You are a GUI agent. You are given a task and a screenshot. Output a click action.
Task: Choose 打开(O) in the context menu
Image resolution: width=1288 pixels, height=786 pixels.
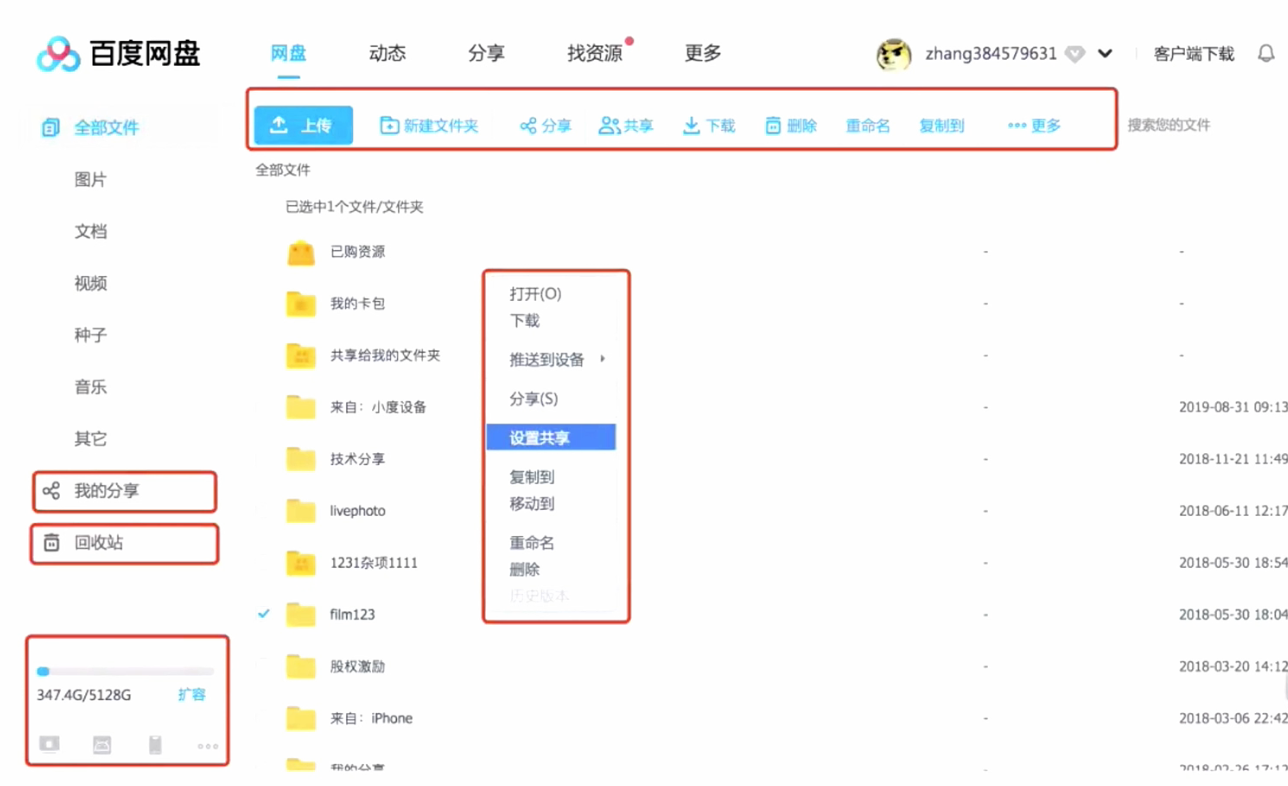tap(535, 294)
